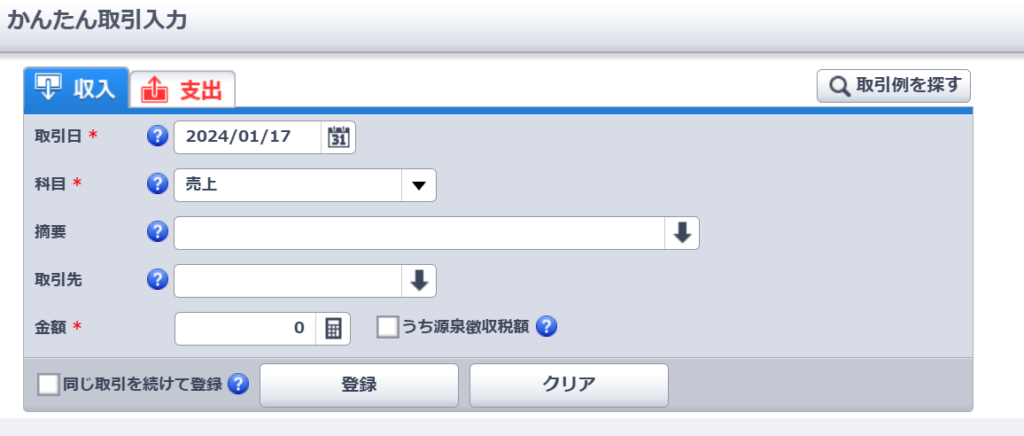Enable the うち源泉徴収税額 checkbox
The width and height of the screenshot is (1024, 436).
pyautogui.click(x=388, y=327)
